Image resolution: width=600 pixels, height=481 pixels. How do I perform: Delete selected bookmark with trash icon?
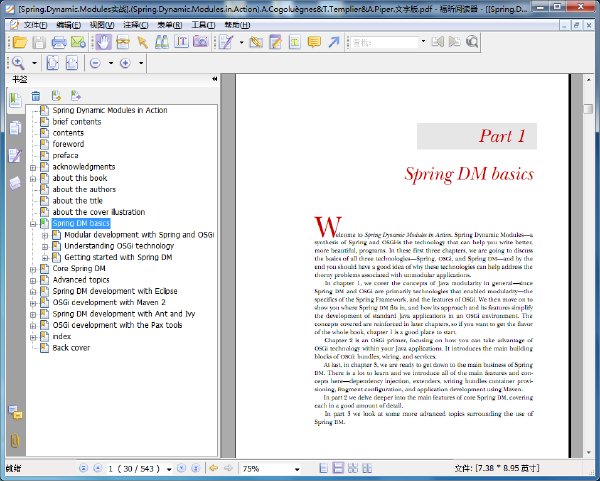(36, 96)
